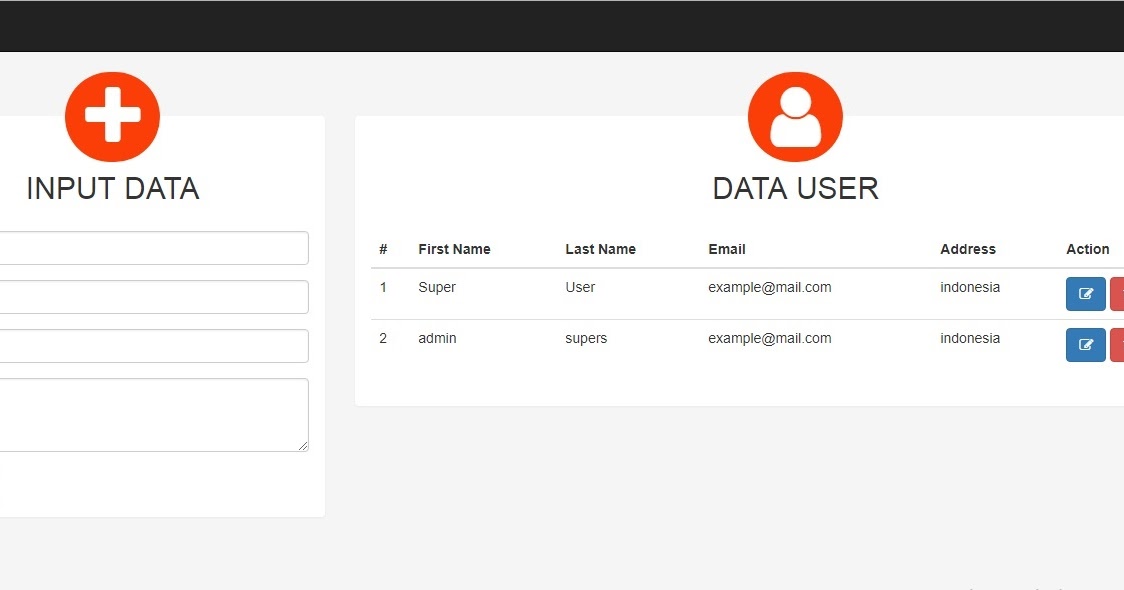Edit the Super User row
Viewport: 1124px width, 590px height.
[x=1085, y=294]
